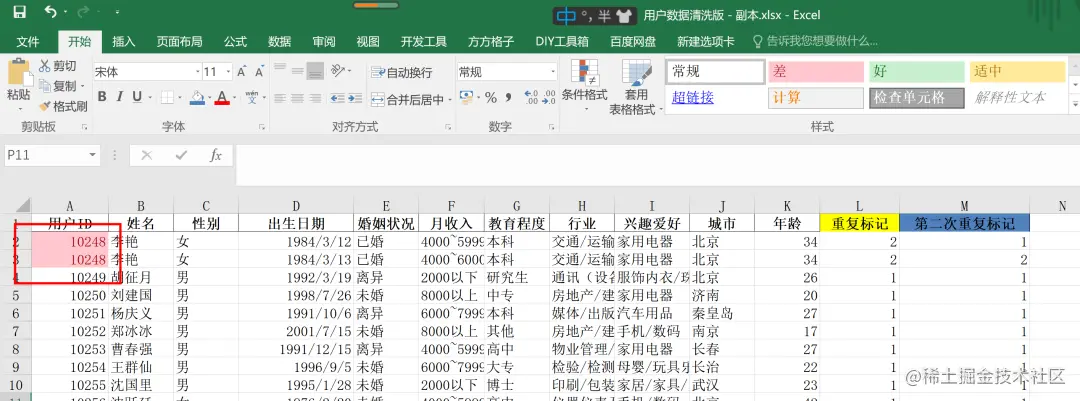Screen dimensions: 1080x401
Task: Click the Copy (复制) icon
Action: click(45, 86)
